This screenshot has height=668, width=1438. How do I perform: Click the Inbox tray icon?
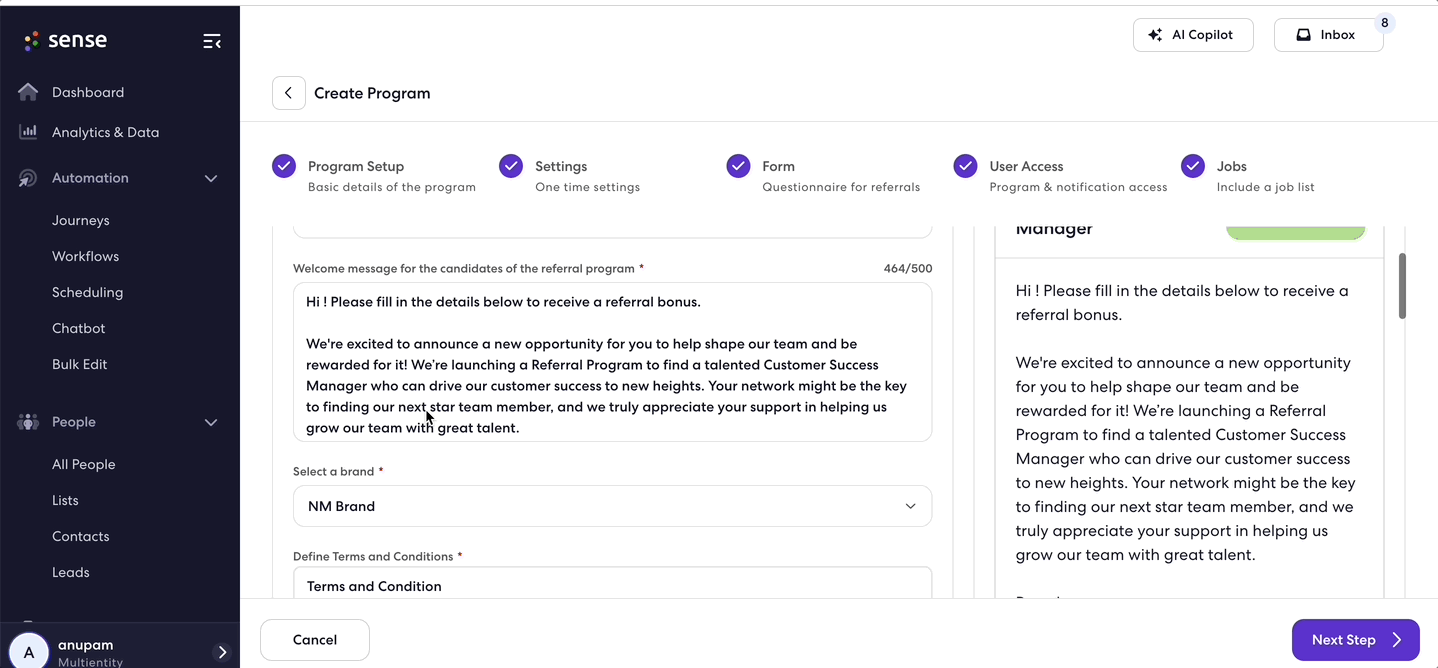point(1303,35)
